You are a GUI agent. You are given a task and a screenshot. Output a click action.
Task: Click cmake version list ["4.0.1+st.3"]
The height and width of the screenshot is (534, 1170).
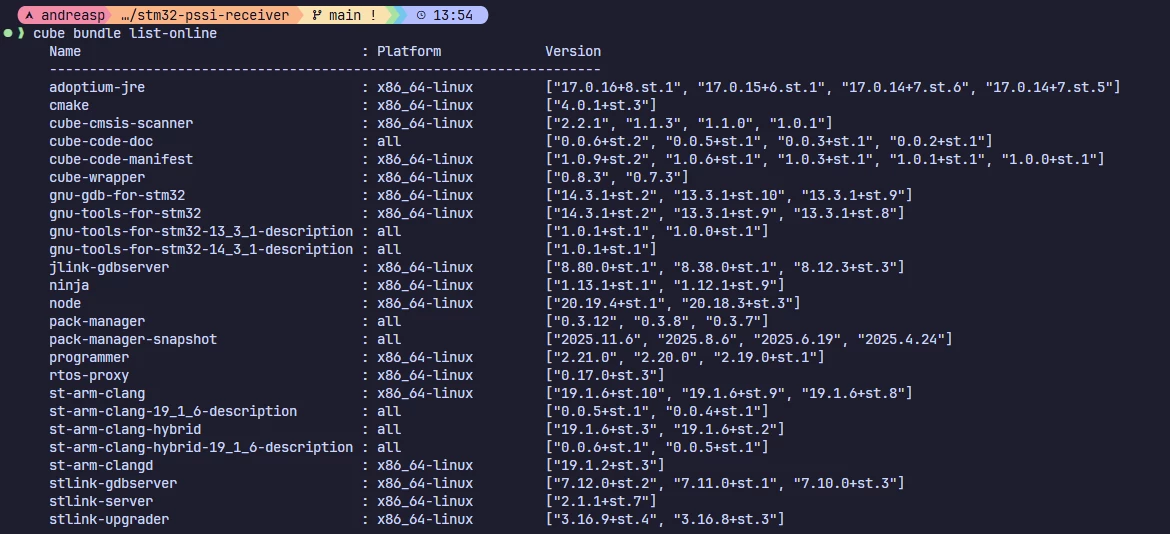(x=601, y=105)
